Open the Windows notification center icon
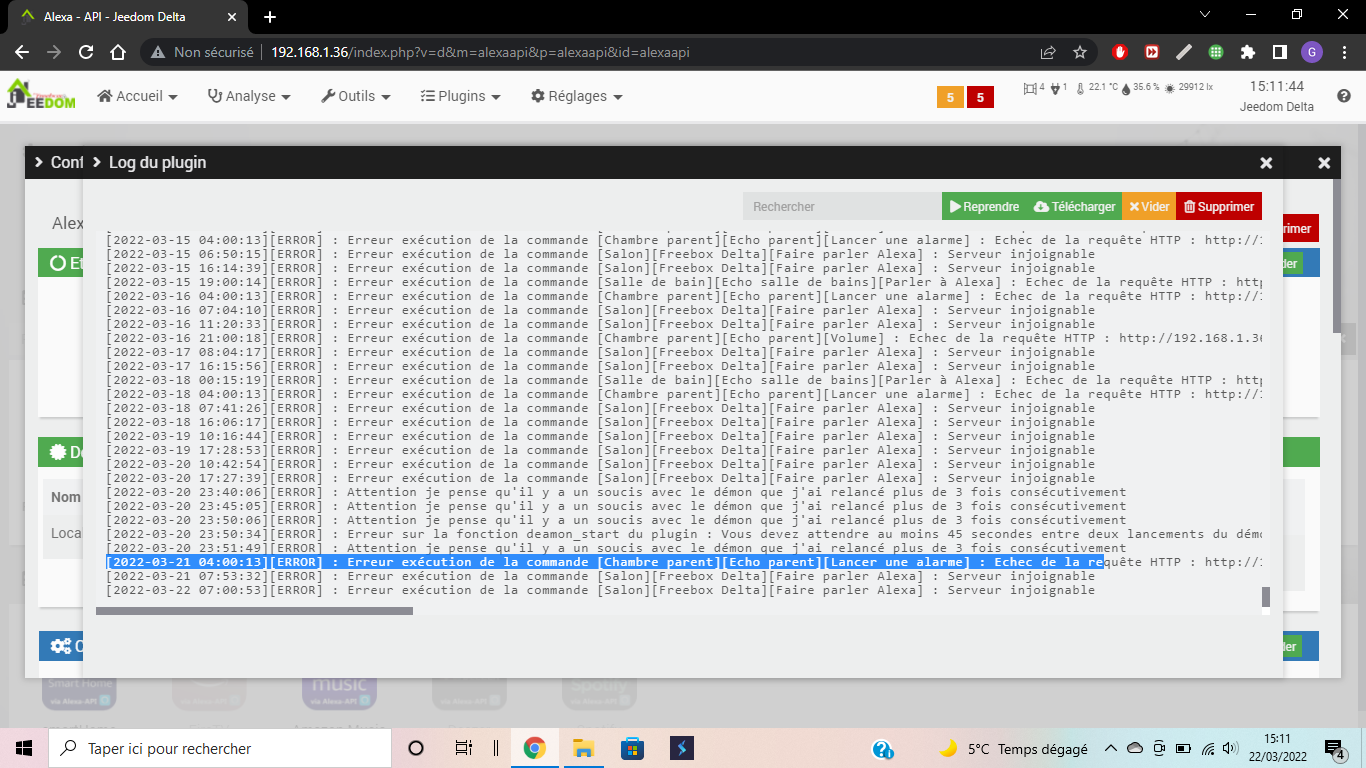Screen dimensions: 1366x768 [x=1335, y=748]
